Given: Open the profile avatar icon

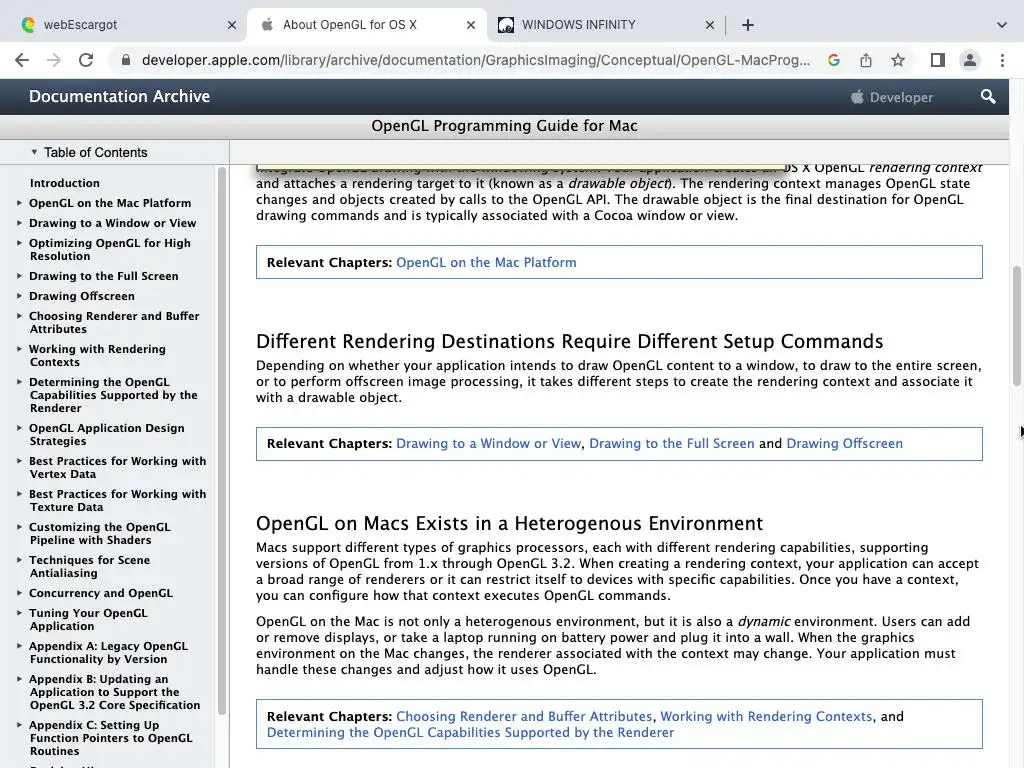Looking at the screenshot, I should point(970,60).
